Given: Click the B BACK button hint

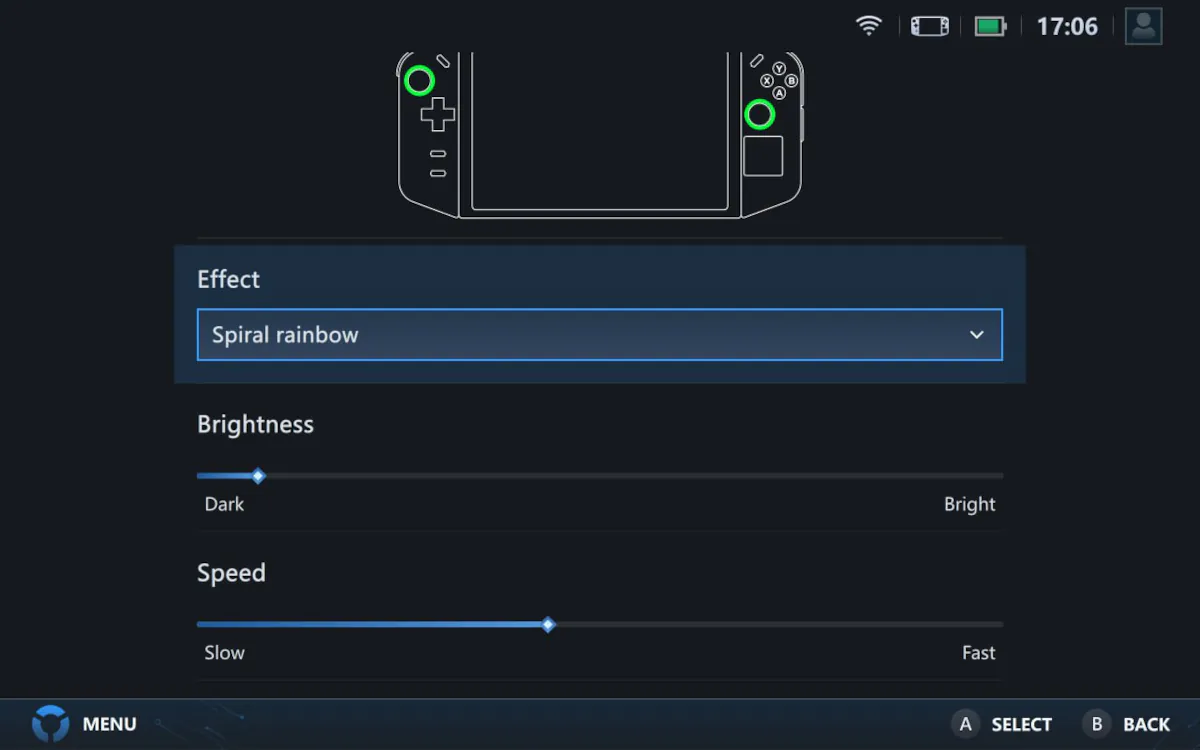Looking at the screenshot, I should point(1127,724).
